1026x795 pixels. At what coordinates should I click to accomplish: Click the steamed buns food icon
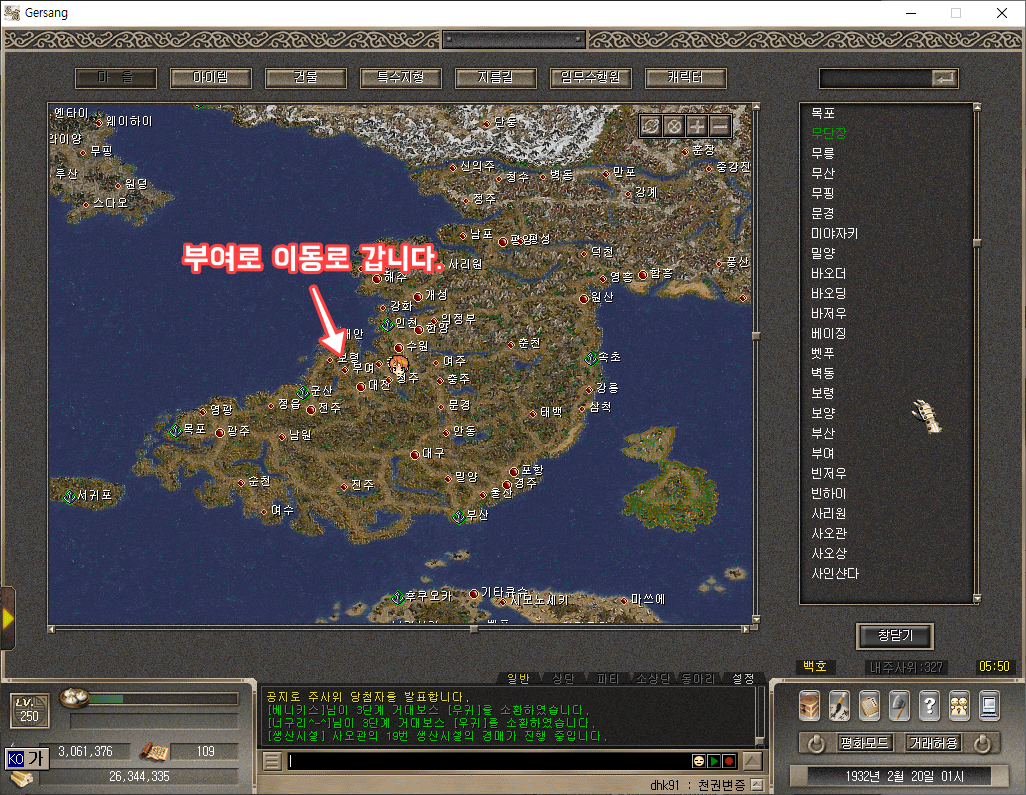click(75, 698)
